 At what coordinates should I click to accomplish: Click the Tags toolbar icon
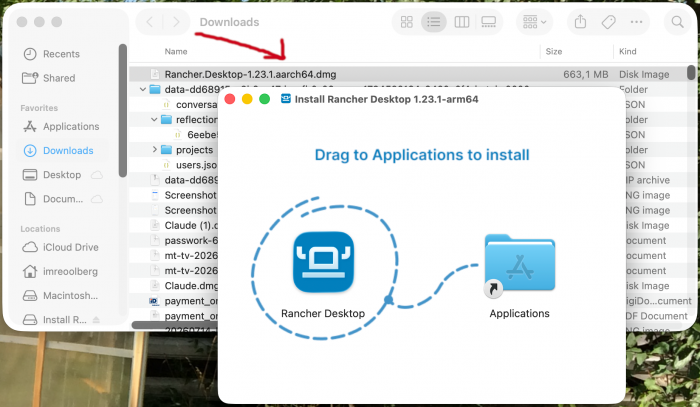pyautogui.click(x=608, y=22)
